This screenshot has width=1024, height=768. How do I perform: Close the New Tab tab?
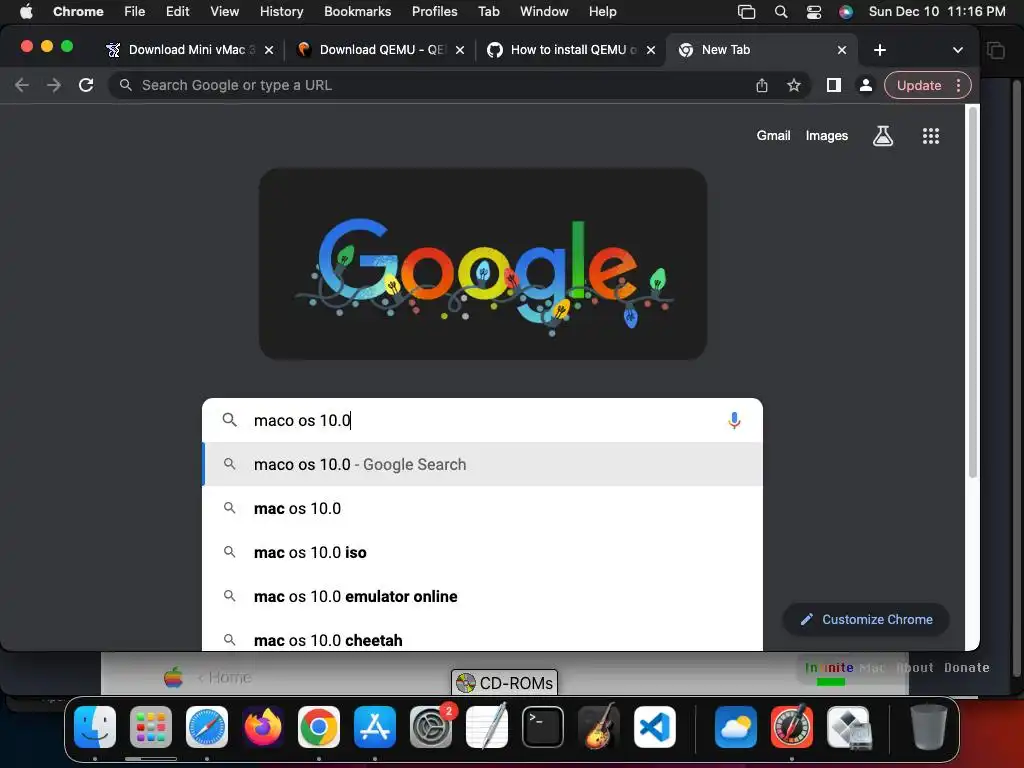pos(842,50)
